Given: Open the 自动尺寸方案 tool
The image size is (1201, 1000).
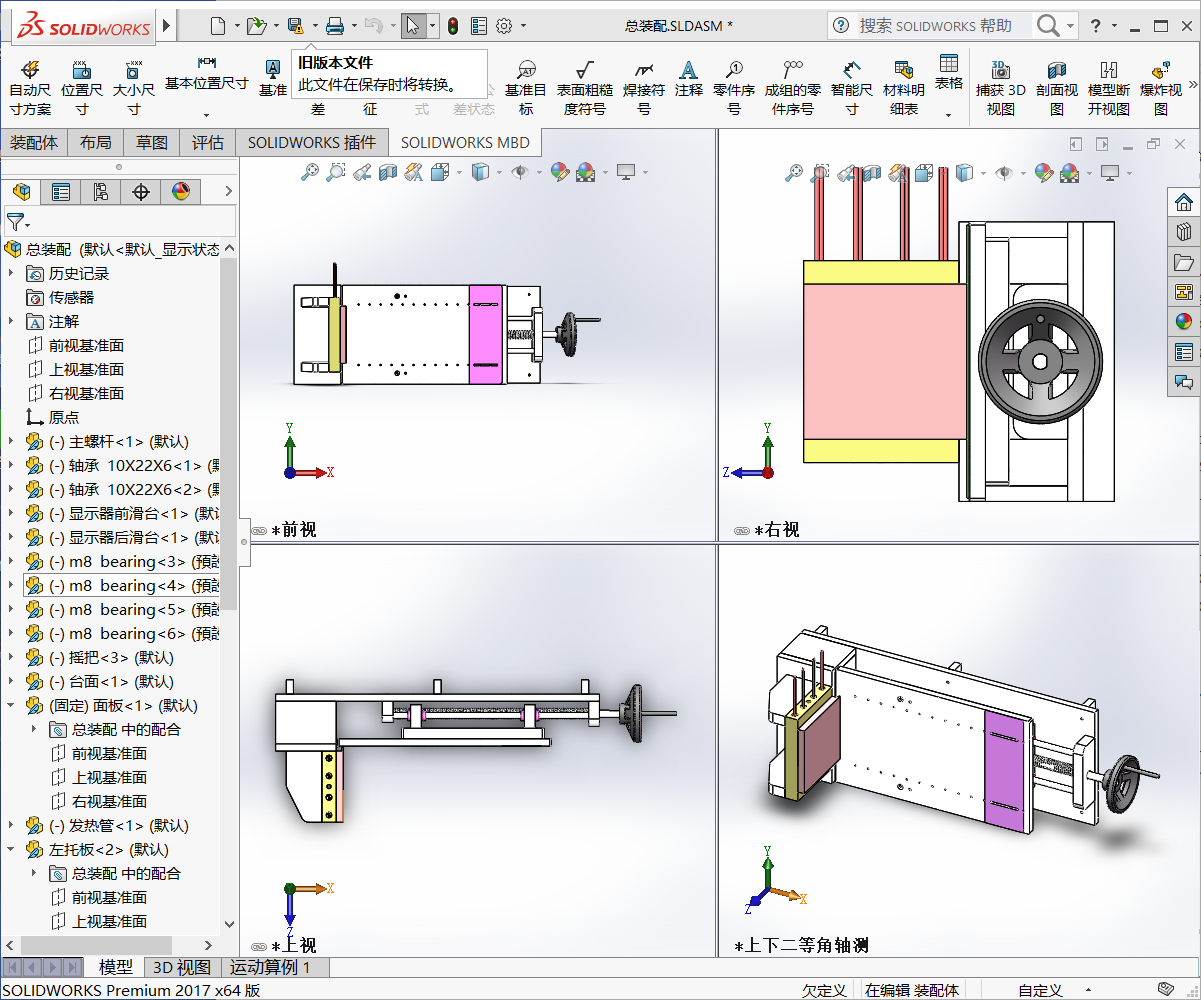Looking at the screenshot, I should [30, 86].
